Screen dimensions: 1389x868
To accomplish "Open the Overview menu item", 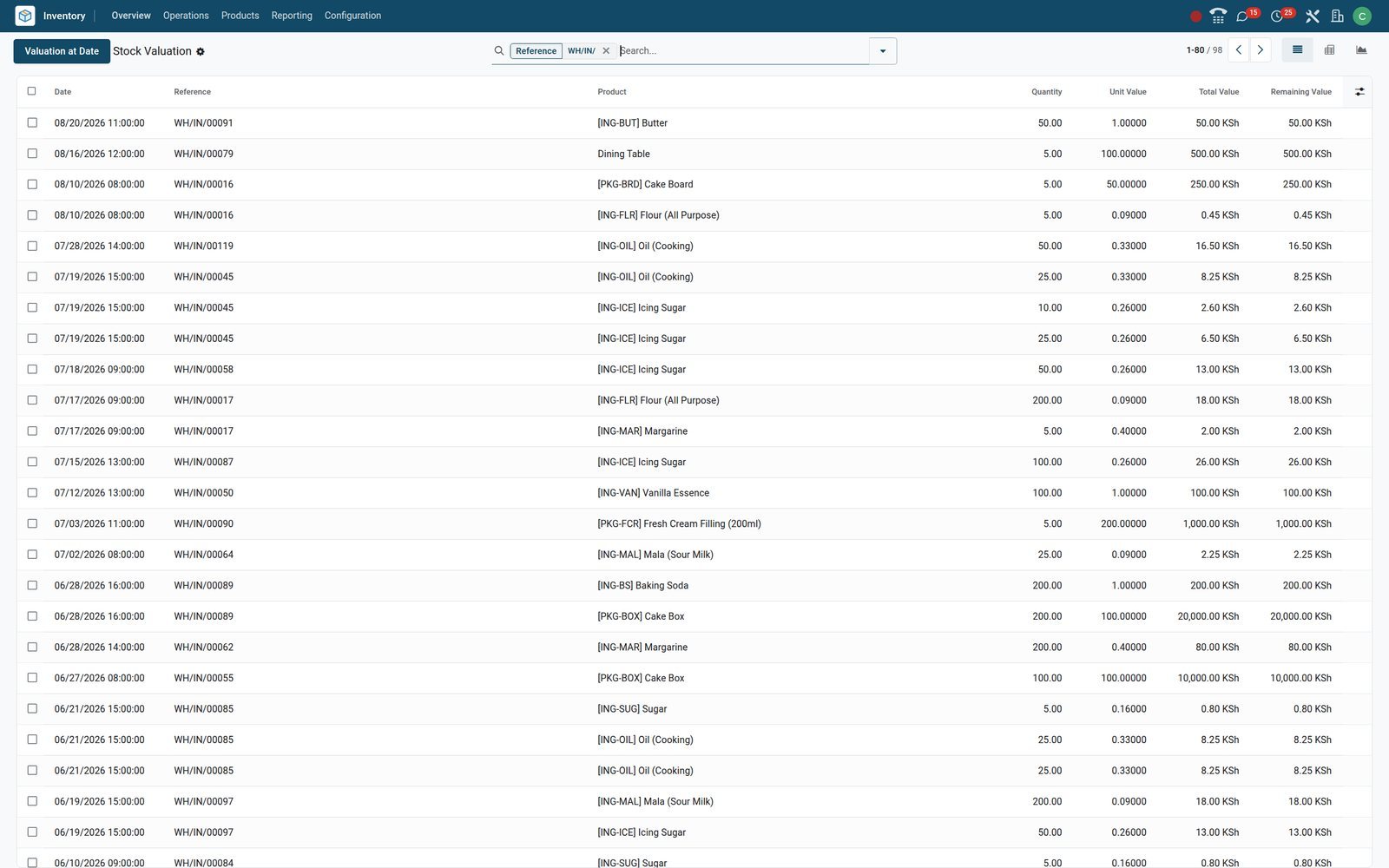I will pos(131,16).
